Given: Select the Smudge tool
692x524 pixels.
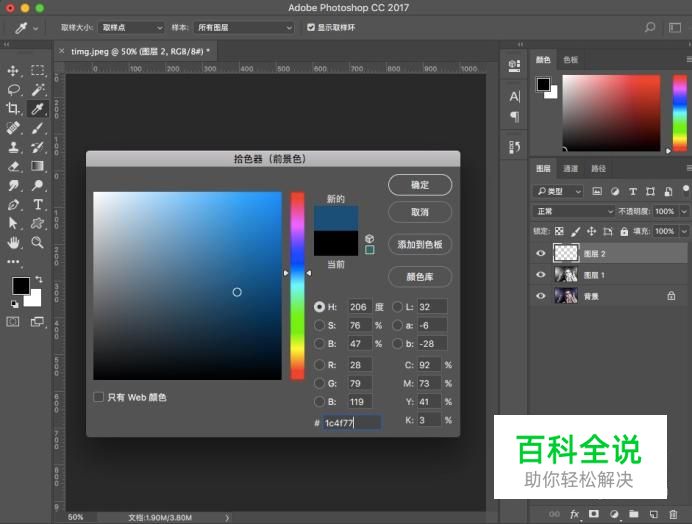Looking at the screenshot, I should point(13,185).
